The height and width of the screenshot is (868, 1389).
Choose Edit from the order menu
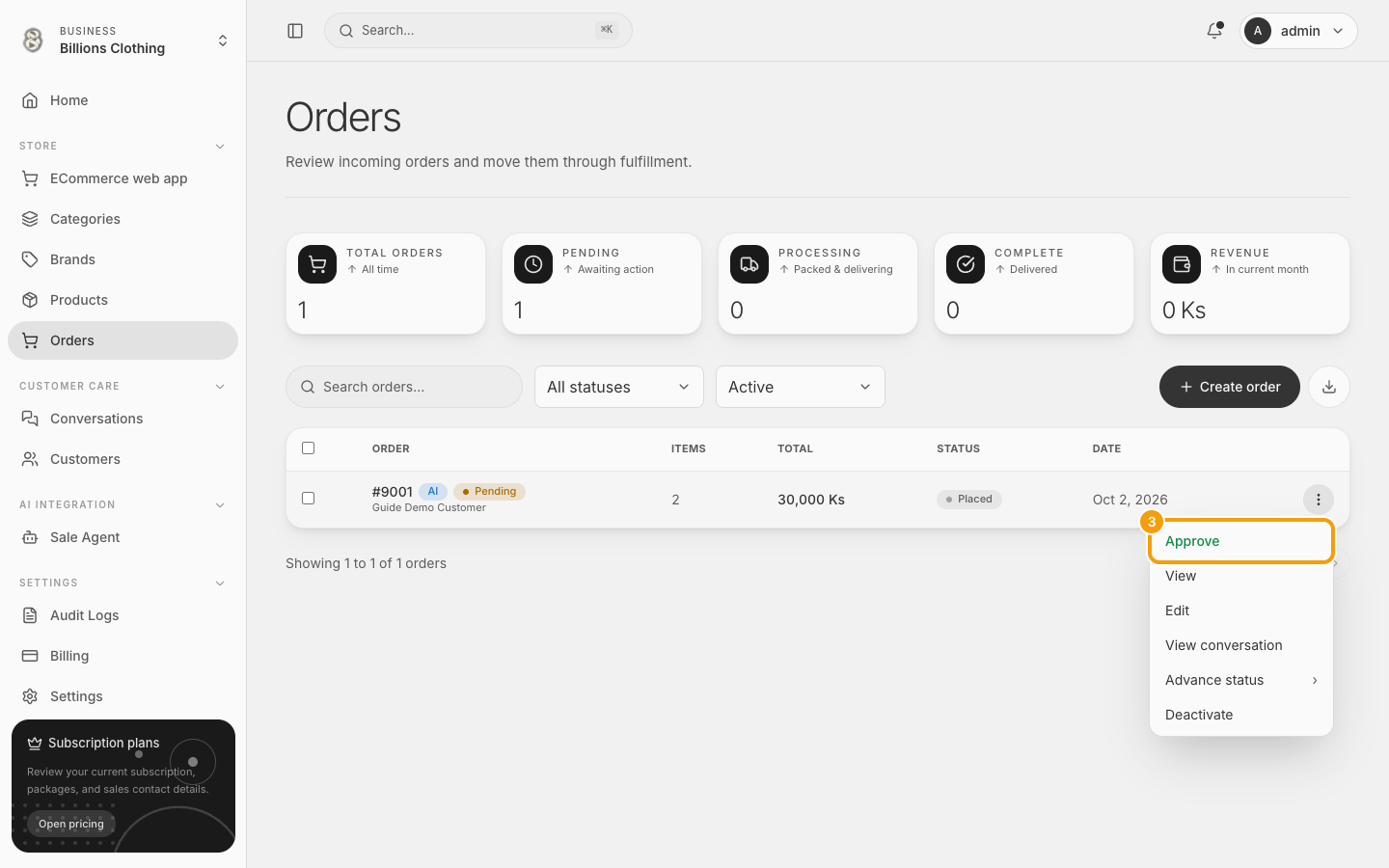click(1241, 610)
